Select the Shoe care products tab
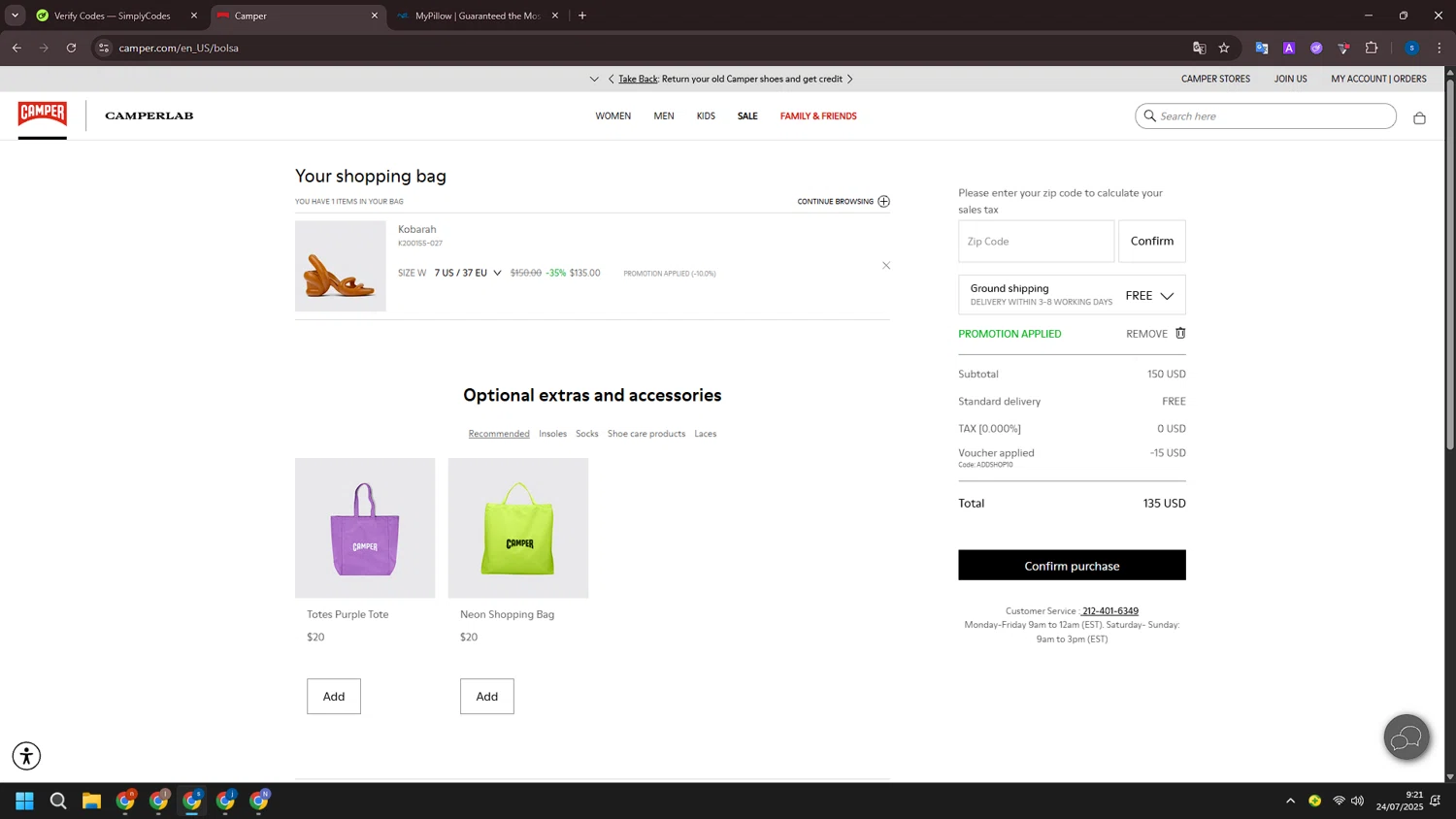 646,434
